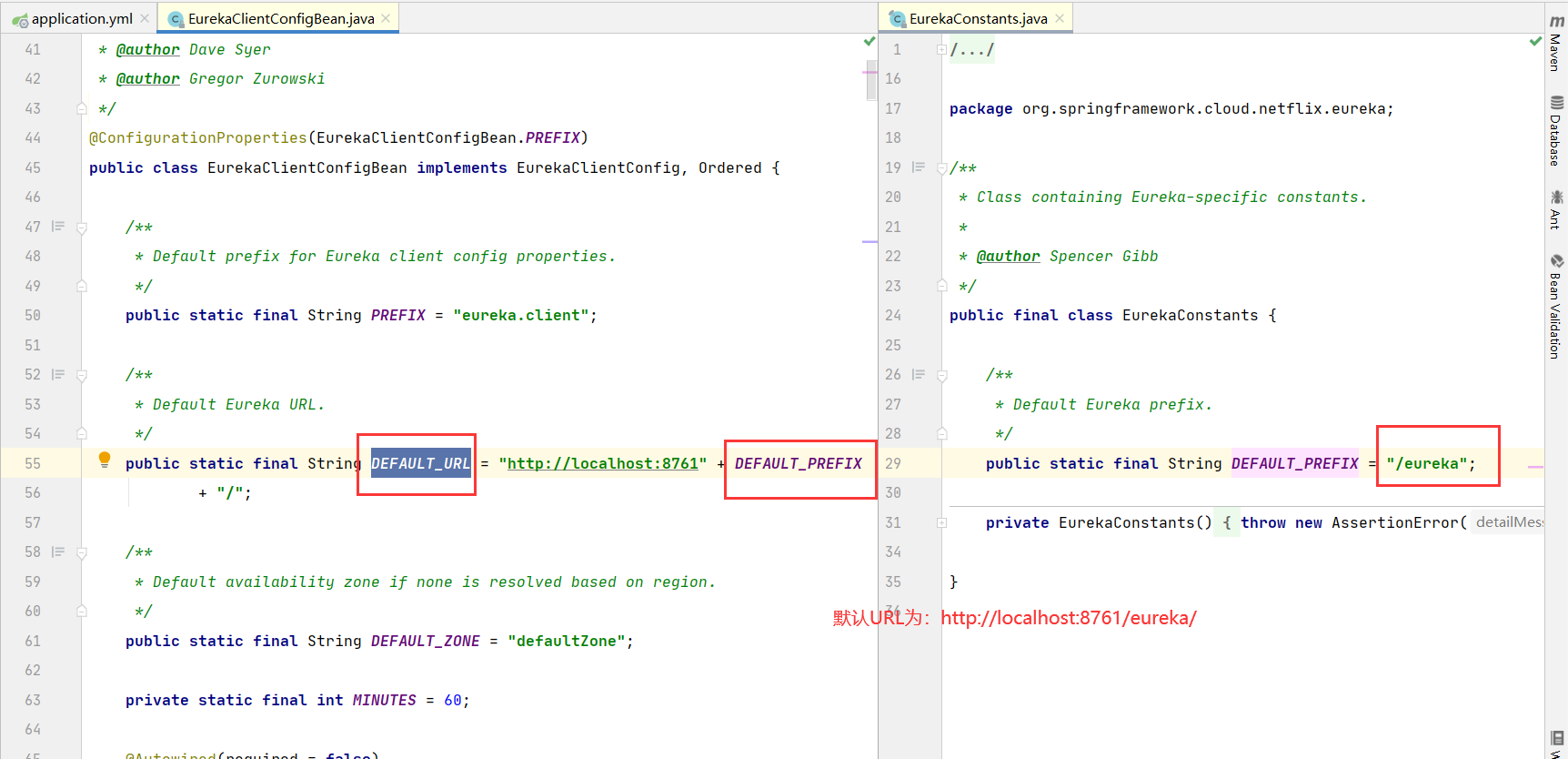Click DEFAULT_PREFIX reference on line 55
Image resolution: width=1568 pixels, height=759 pixels.
click(798, 463)
